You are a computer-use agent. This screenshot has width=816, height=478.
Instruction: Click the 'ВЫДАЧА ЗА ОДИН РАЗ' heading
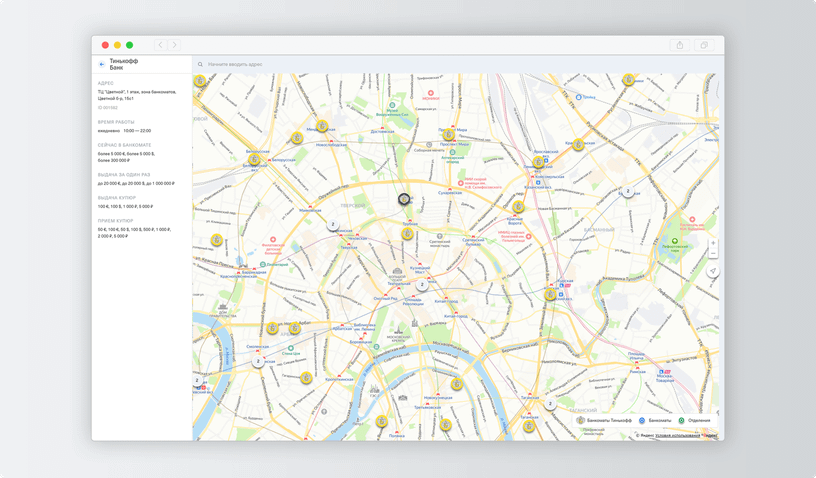(x=124, y=175)
